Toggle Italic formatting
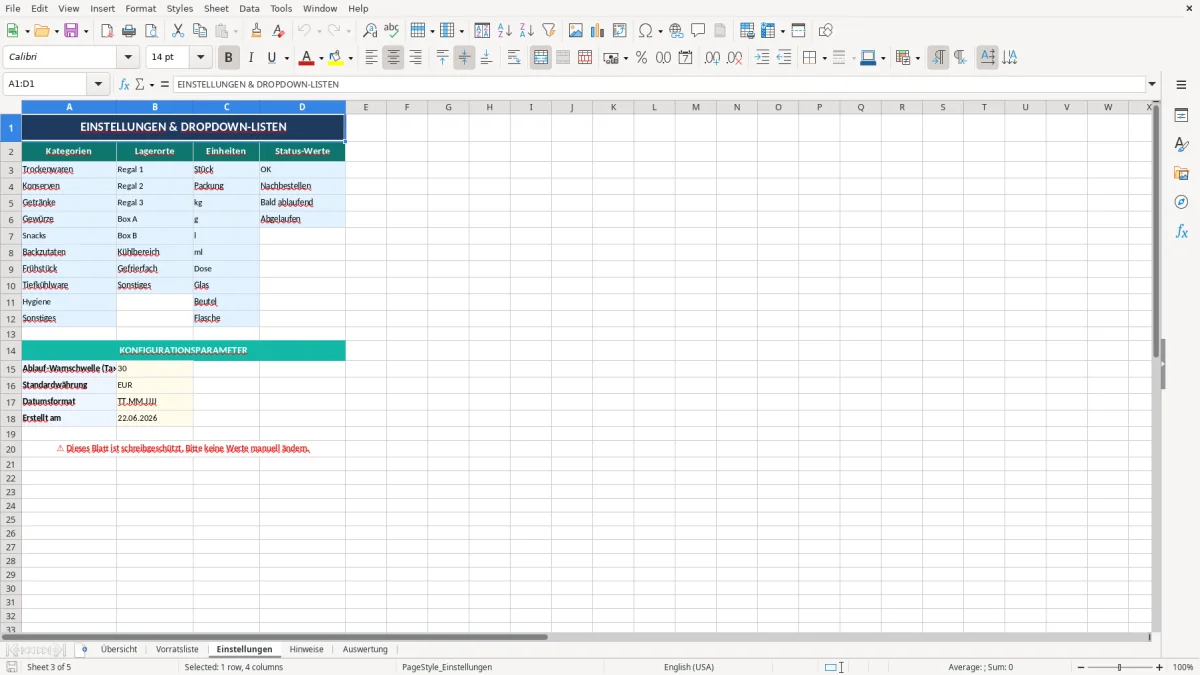This screenshot has height=675, width=1200. (x=251, y=58)
